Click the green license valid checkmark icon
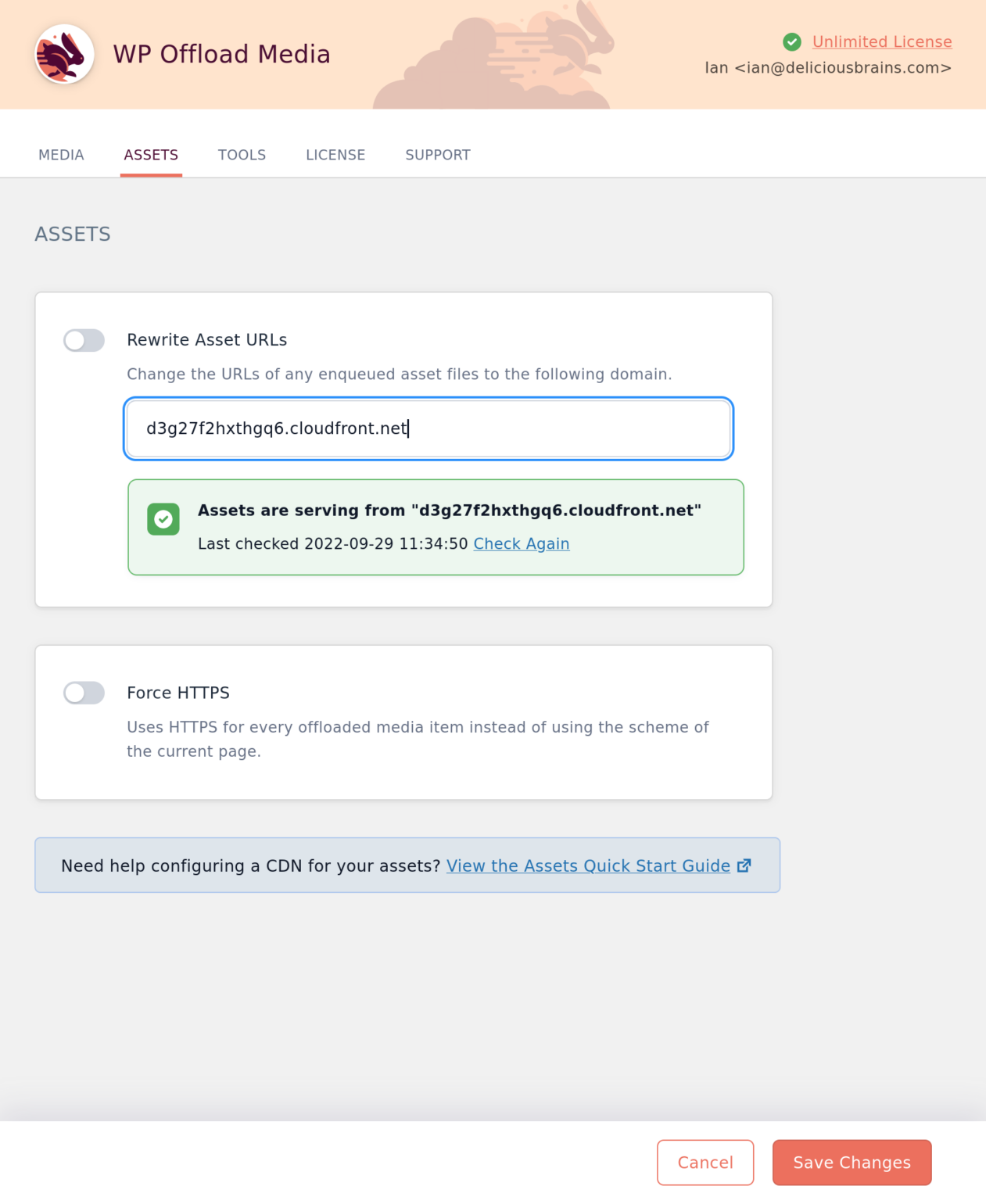Image resolution: width=986 pixels, height=1204 pixels. tap(792, 41)
